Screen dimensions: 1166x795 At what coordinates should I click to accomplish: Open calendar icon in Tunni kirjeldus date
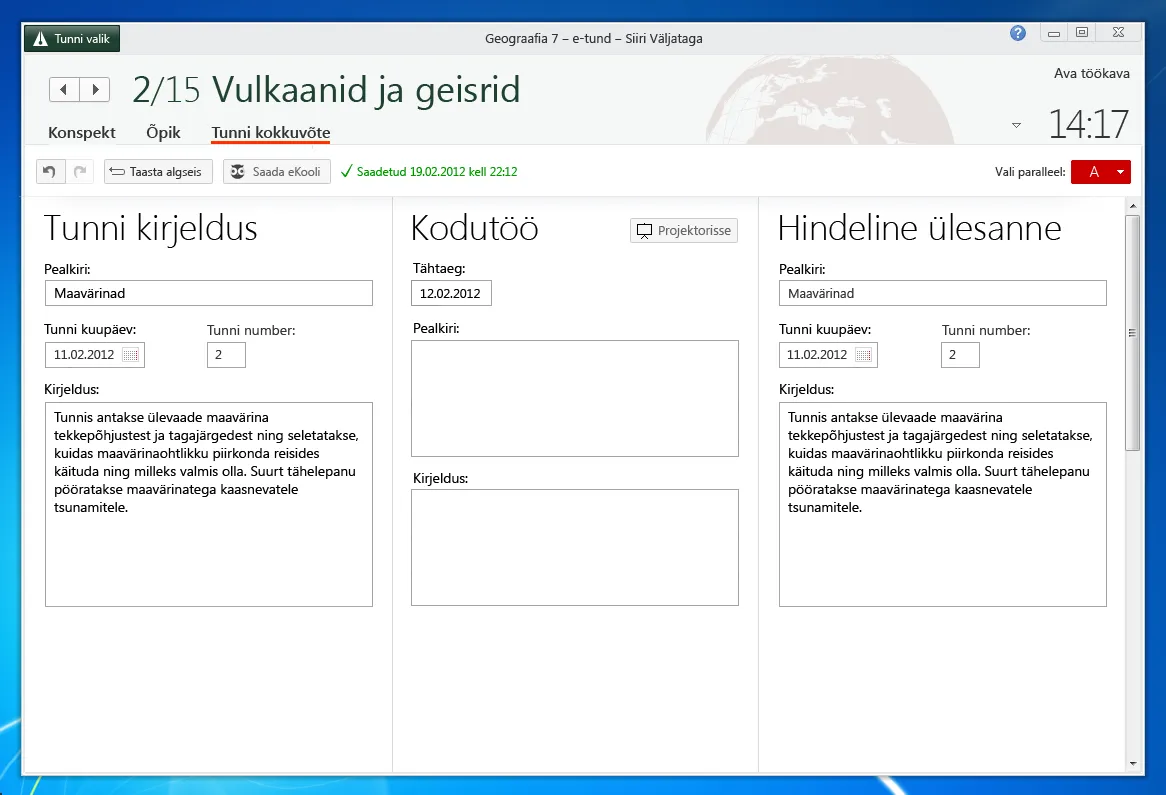pyautogui.click(x=130, y=355)
